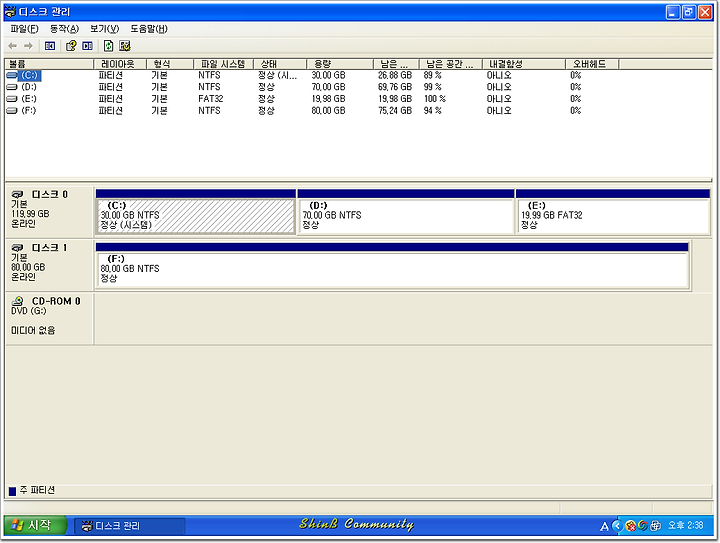The height and width of the screenshot is (543, 720).
Task: Click the 디스크 0 label with 119.99 GB
Action: [49, 210]
